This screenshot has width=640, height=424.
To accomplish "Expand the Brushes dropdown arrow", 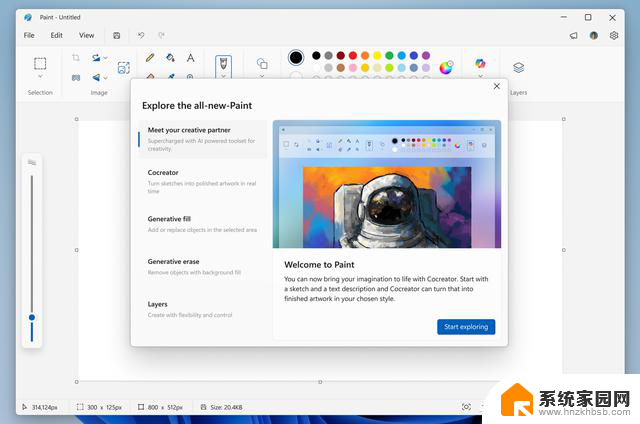I will [x=223, y=76].
